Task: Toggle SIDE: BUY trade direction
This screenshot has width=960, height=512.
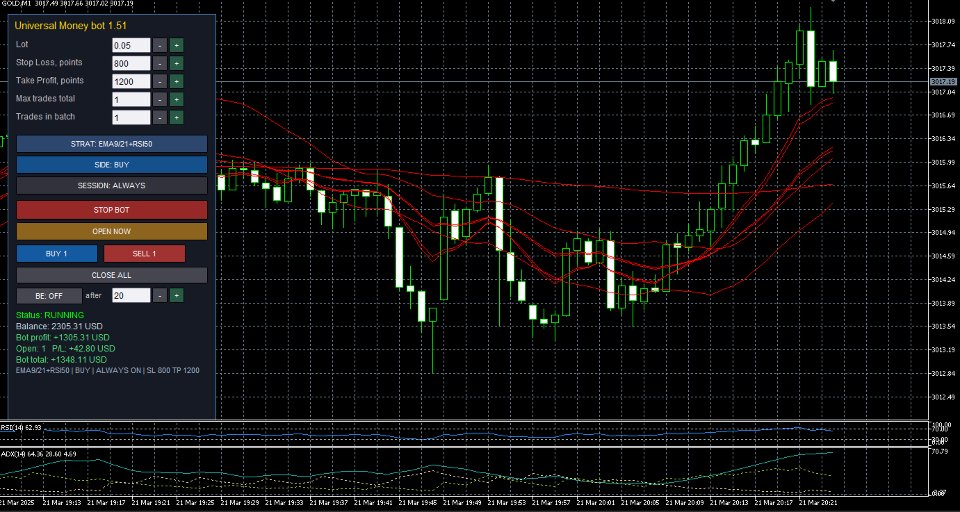Action: [111, 165]
